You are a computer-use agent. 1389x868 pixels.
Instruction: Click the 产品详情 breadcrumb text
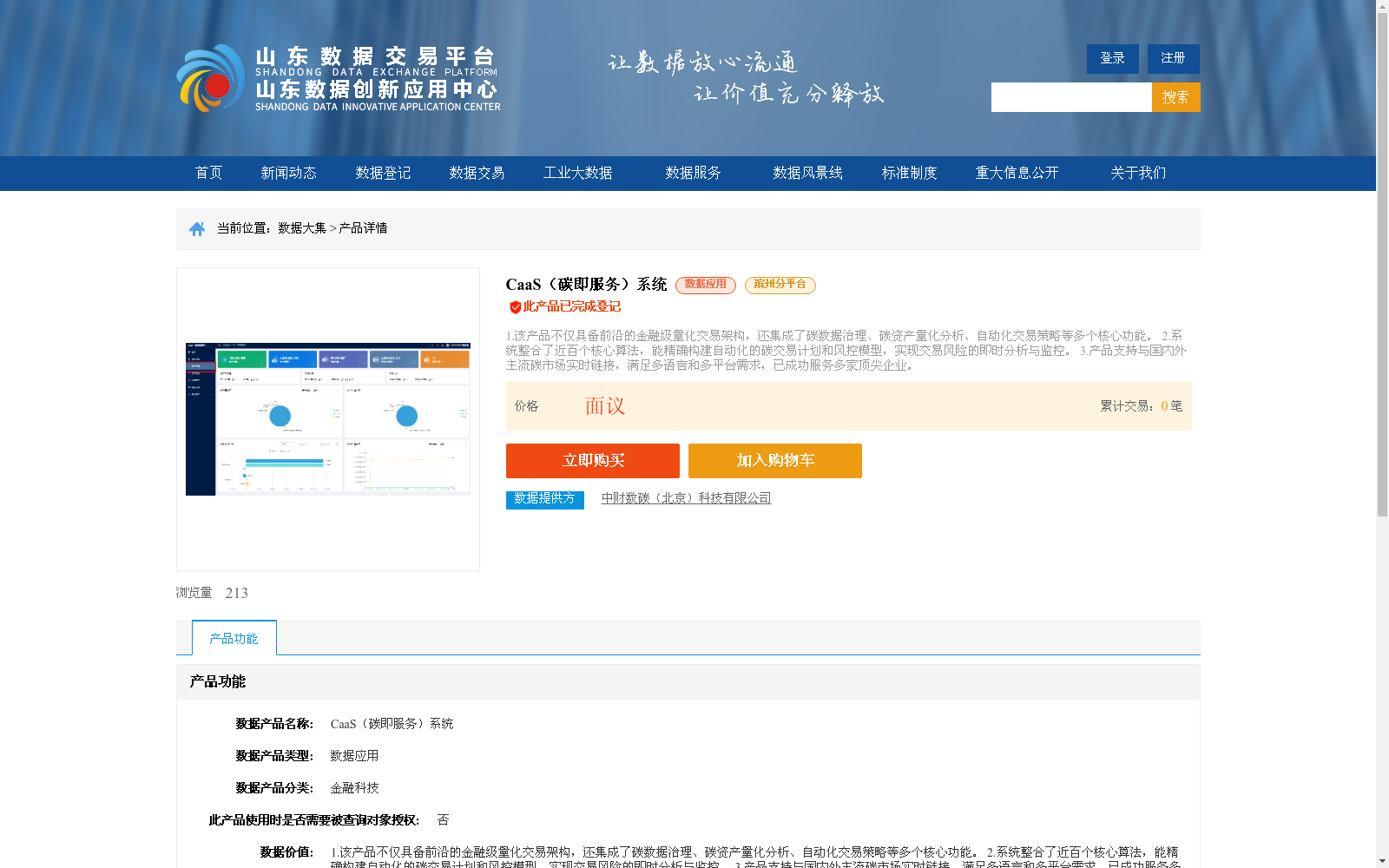363,228
